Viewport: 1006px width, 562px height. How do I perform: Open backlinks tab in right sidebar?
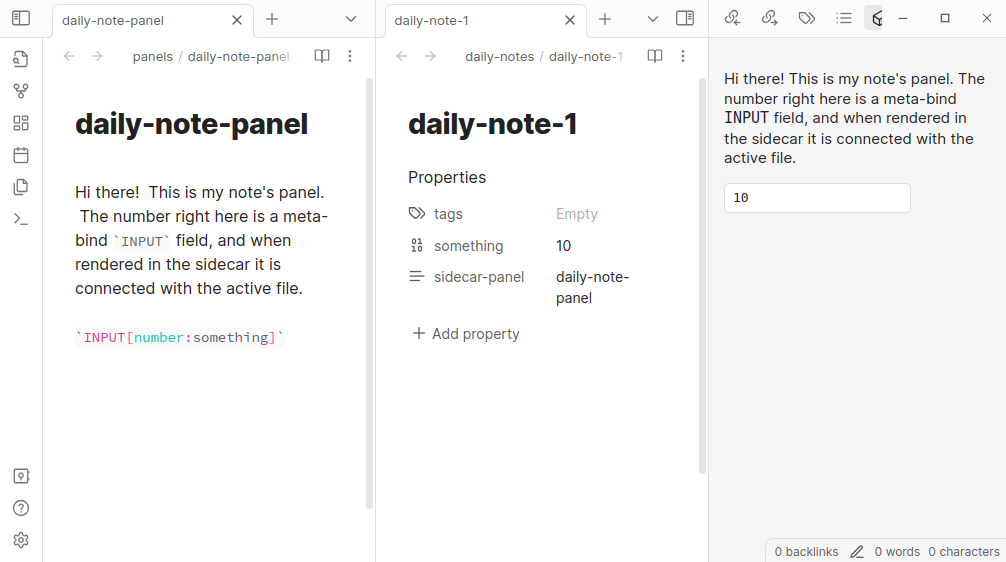point(733,18)
